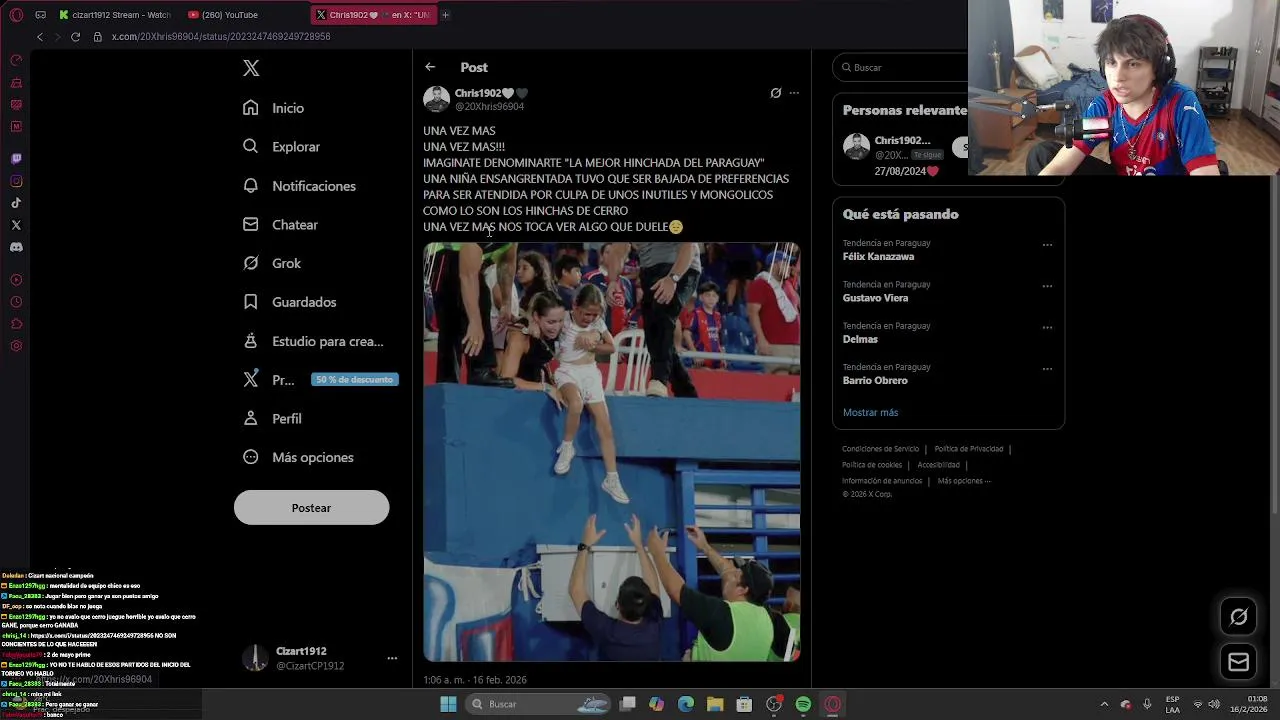Viewport: 1280px width, 720px height.
Task: Open the post timestamp 16 feb. 2026
Action: coord(475,680)
